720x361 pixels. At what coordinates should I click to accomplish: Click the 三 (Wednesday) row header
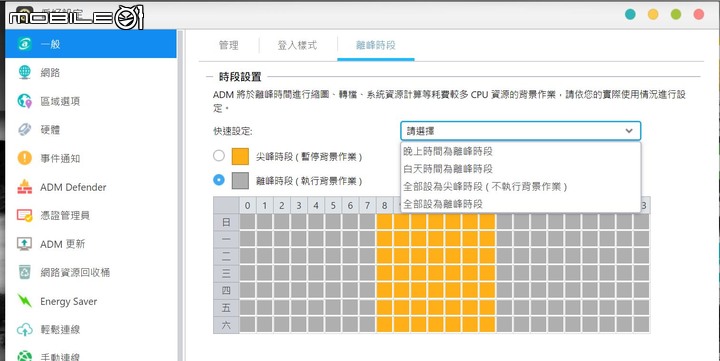point(226,274)
